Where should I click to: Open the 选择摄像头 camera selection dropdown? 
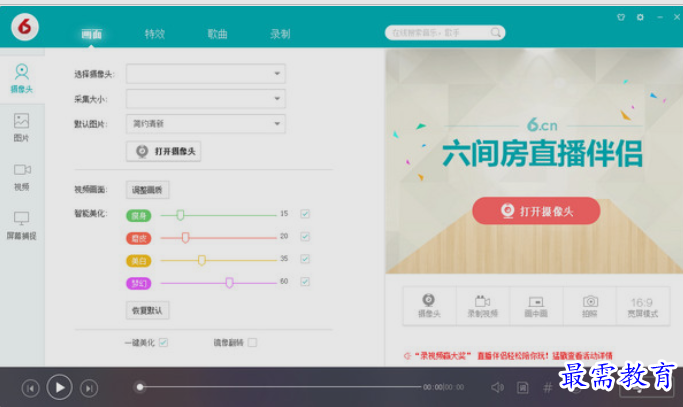coord(206,74)
